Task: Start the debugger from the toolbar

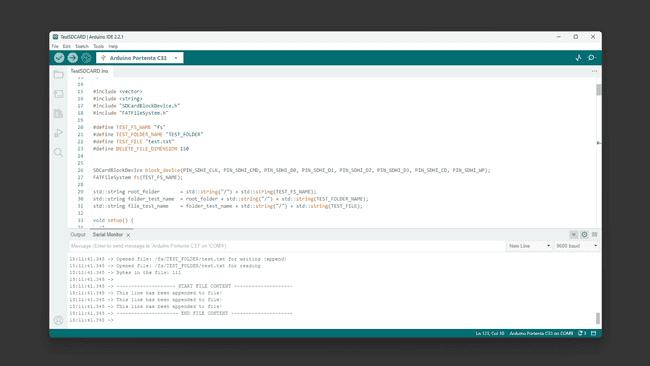Action: pyautogui.click(x=86, y=58)
